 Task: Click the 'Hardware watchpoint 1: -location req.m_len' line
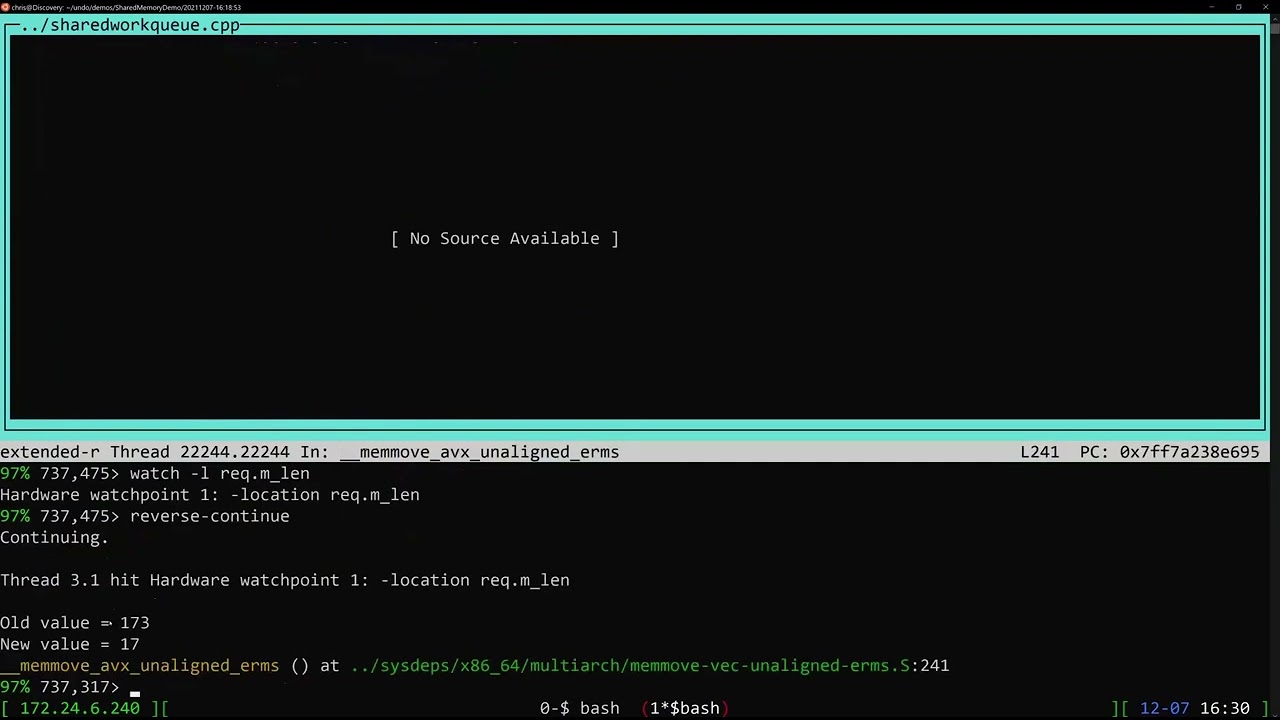click(210, 495)
